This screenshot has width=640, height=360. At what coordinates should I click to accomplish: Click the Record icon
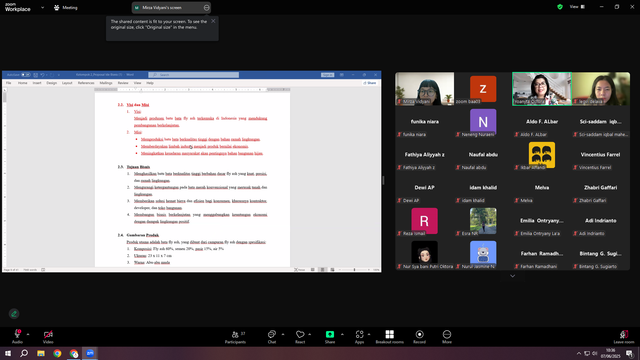coord(419,334)
